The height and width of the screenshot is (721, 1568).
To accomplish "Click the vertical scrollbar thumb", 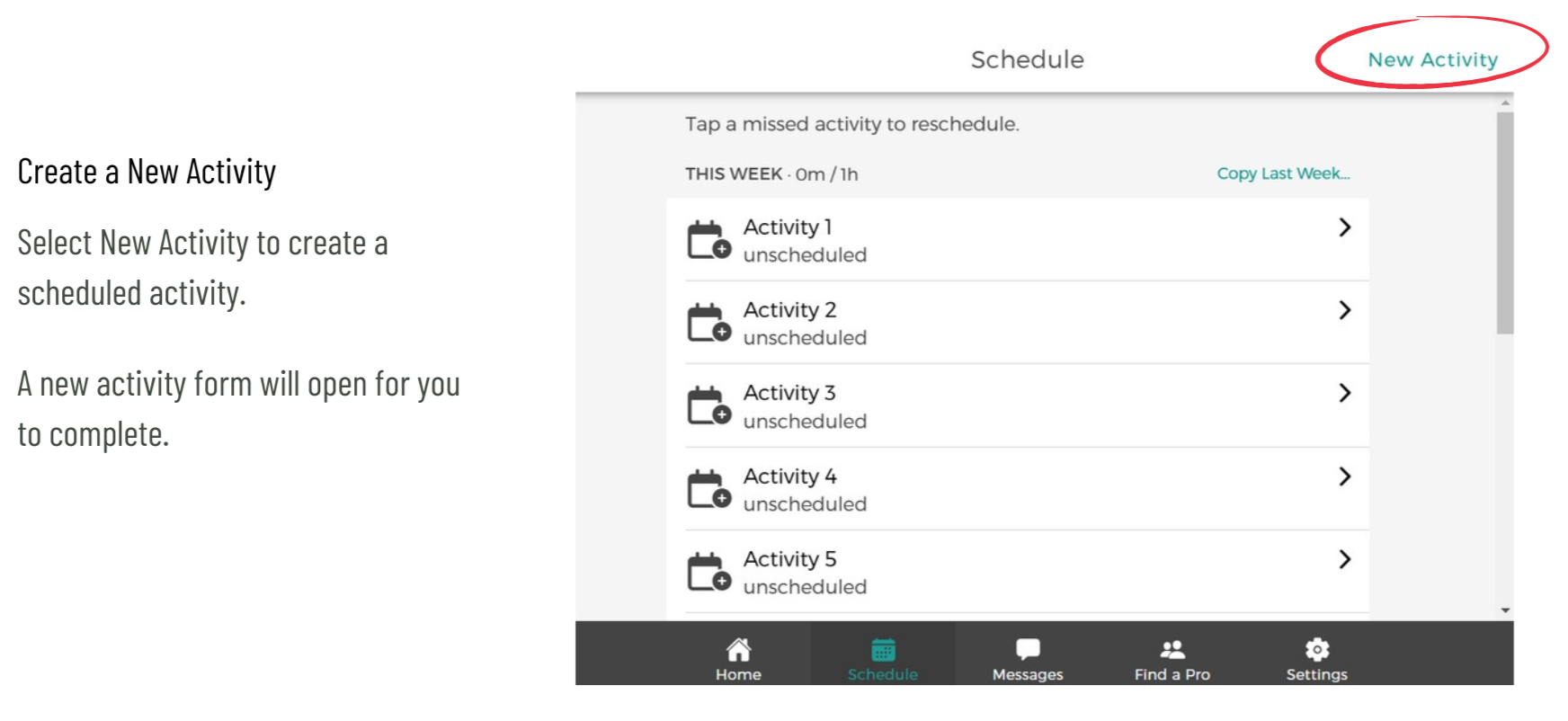I will (x=1505, y=223).
